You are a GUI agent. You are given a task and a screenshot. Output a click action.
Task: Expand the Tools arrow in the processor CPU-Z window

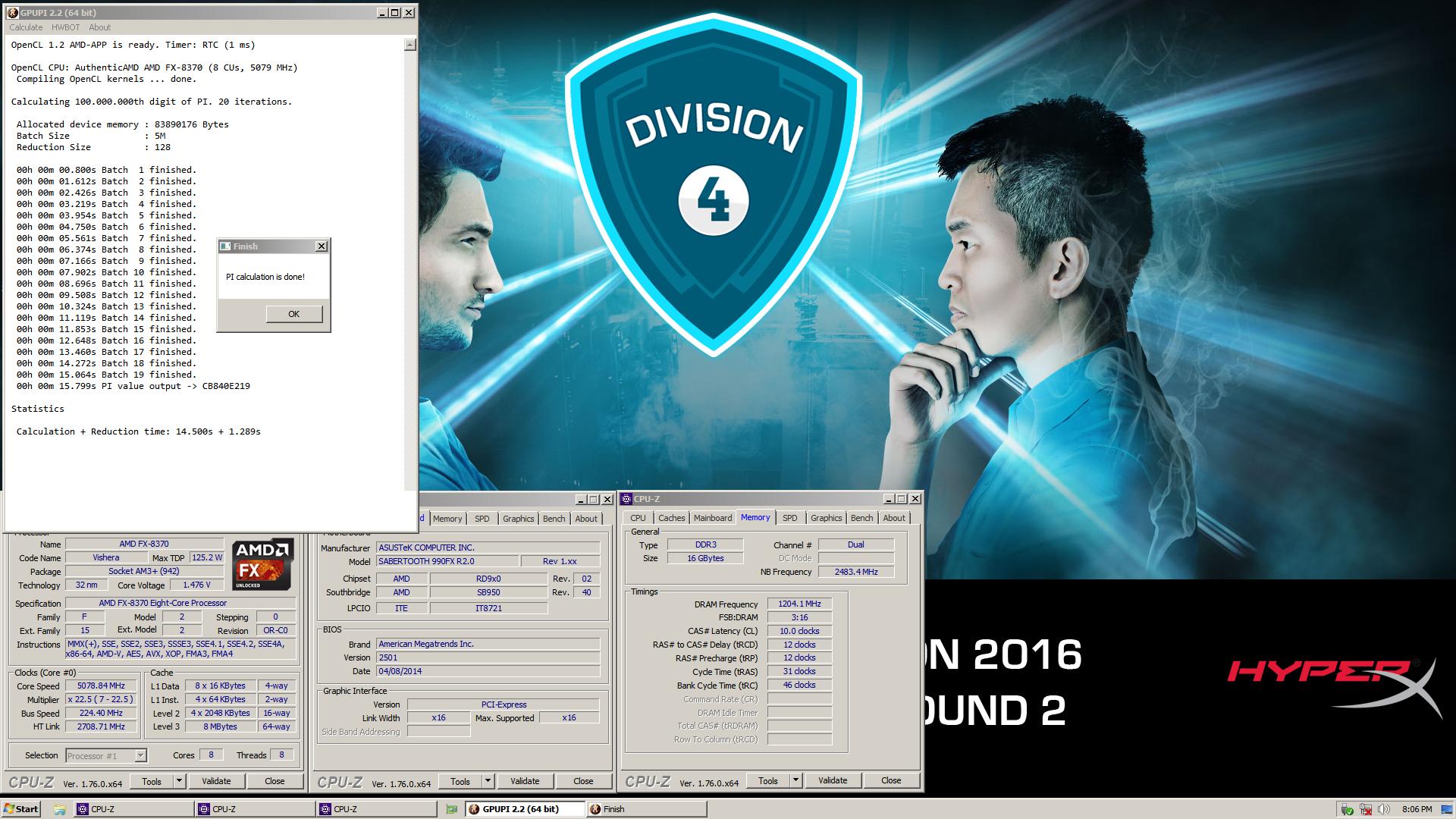[180, 781]
